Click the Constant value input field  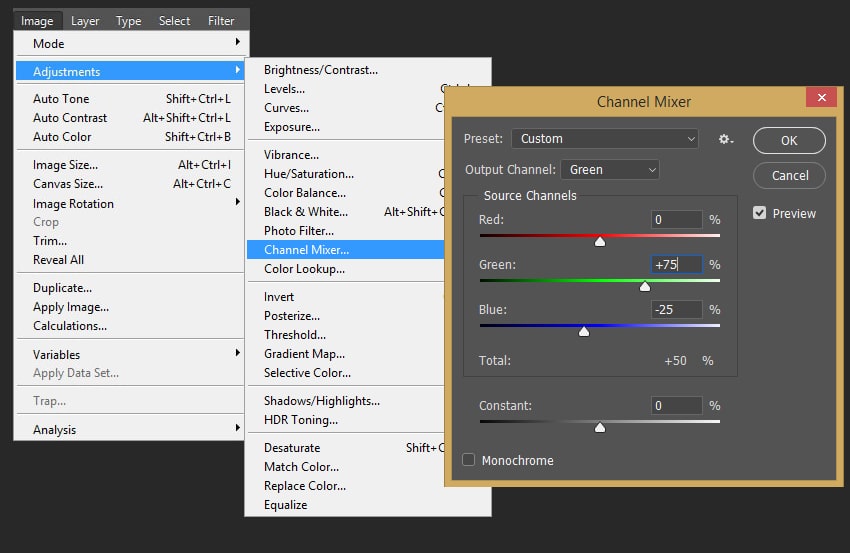[x=676, y=406]
